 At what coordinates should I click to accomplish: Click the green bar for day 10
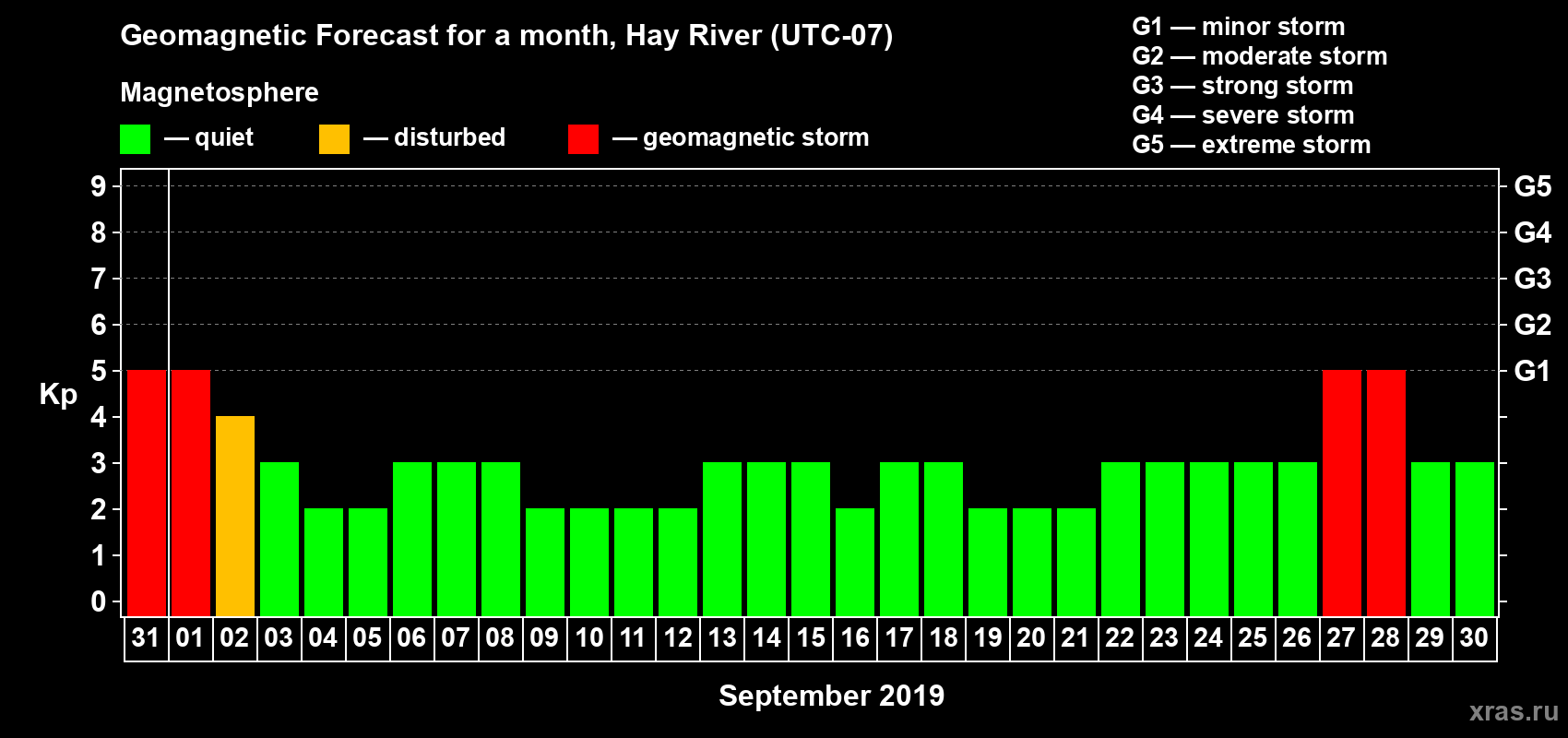pos(589,563)
